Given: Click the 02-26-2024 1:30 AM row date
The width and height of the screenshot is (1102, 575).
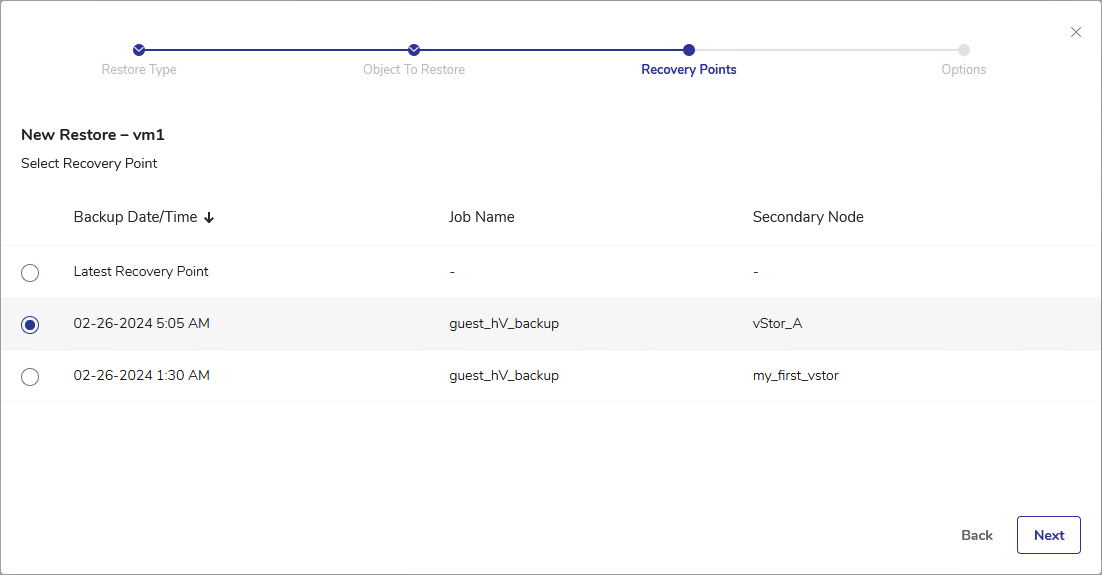Looking at the screenshot, I should [141, 376].
